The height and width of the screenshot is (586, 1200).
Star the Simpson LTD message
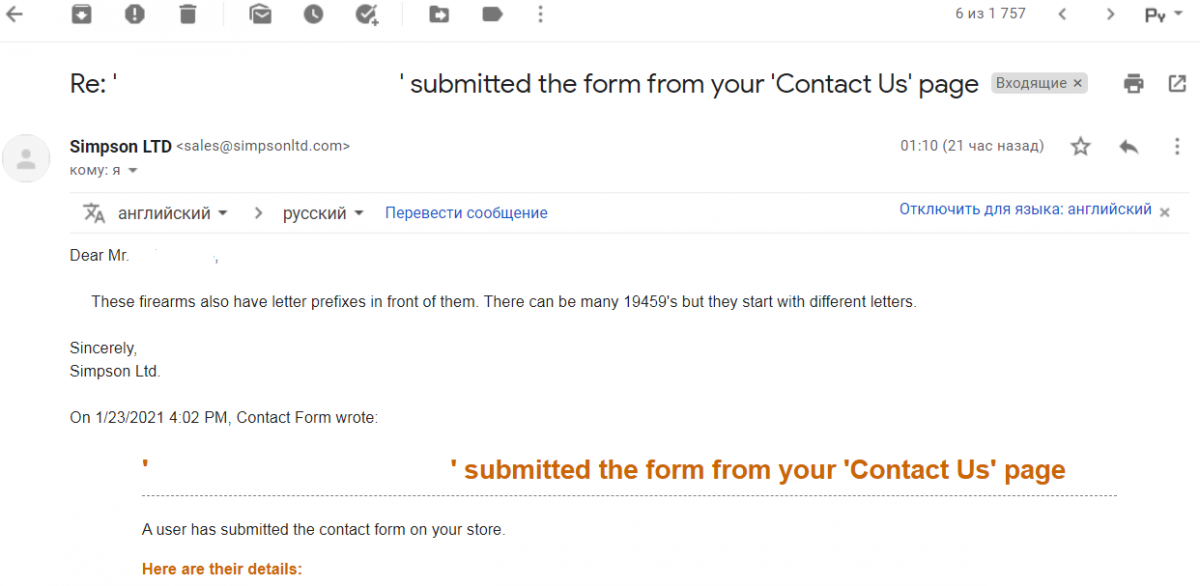1080,147
